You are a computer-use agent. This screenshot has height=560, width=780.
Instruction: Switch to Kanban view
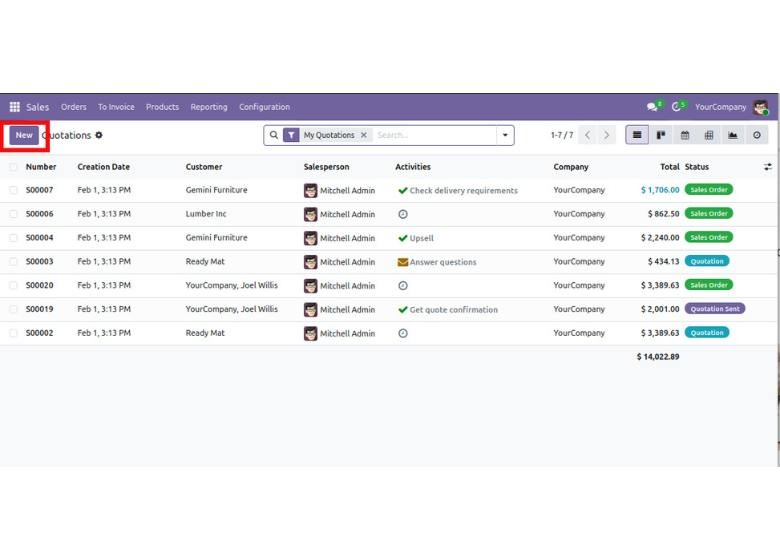click(661, 135)
